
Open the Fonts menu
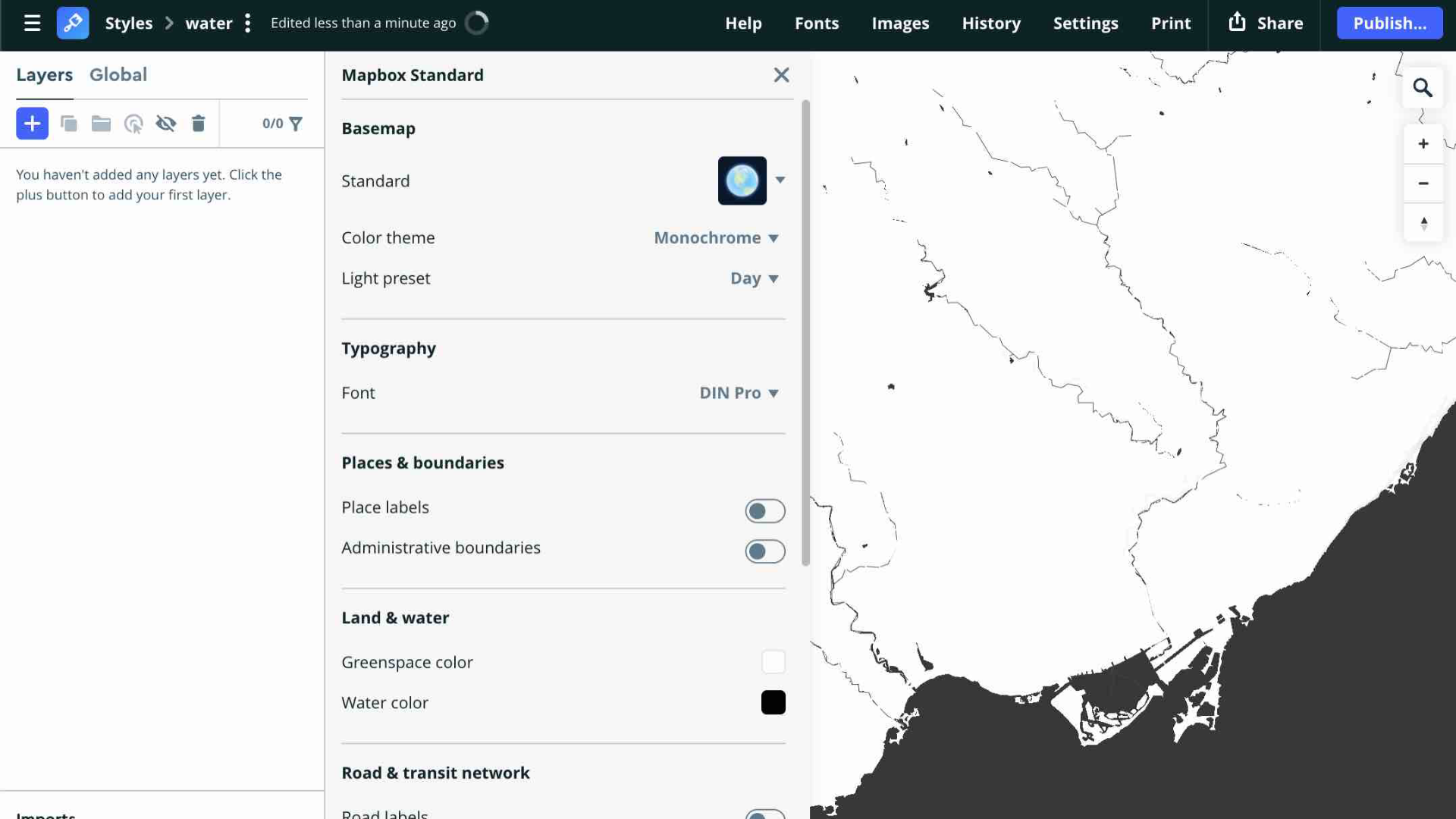(816, 23)
